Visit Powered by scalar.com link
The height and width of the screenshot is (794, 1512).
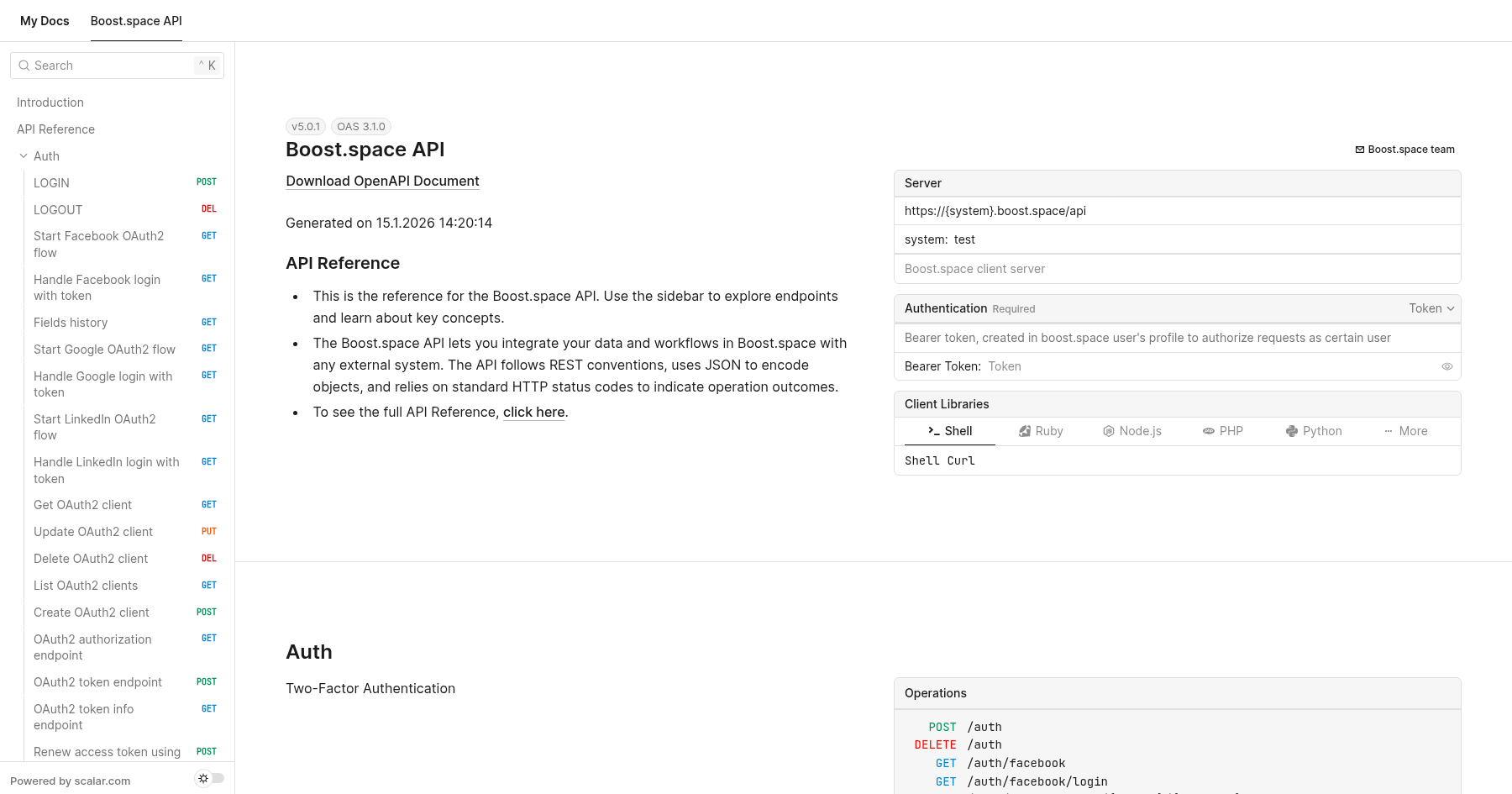point(71,781)
